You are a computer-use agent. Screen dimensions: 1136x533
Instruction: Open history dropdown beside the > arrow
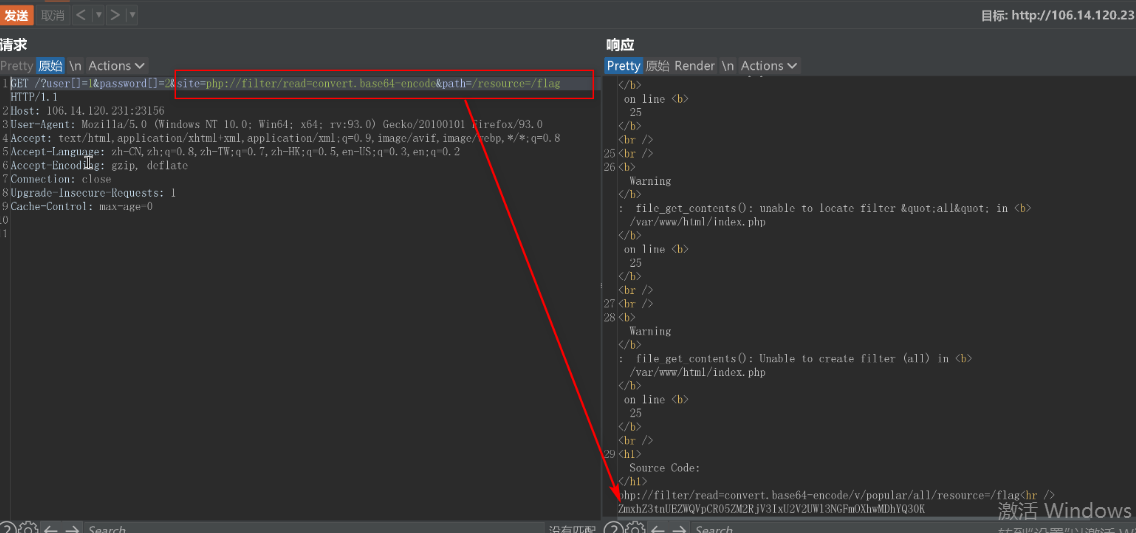[132, 14]
